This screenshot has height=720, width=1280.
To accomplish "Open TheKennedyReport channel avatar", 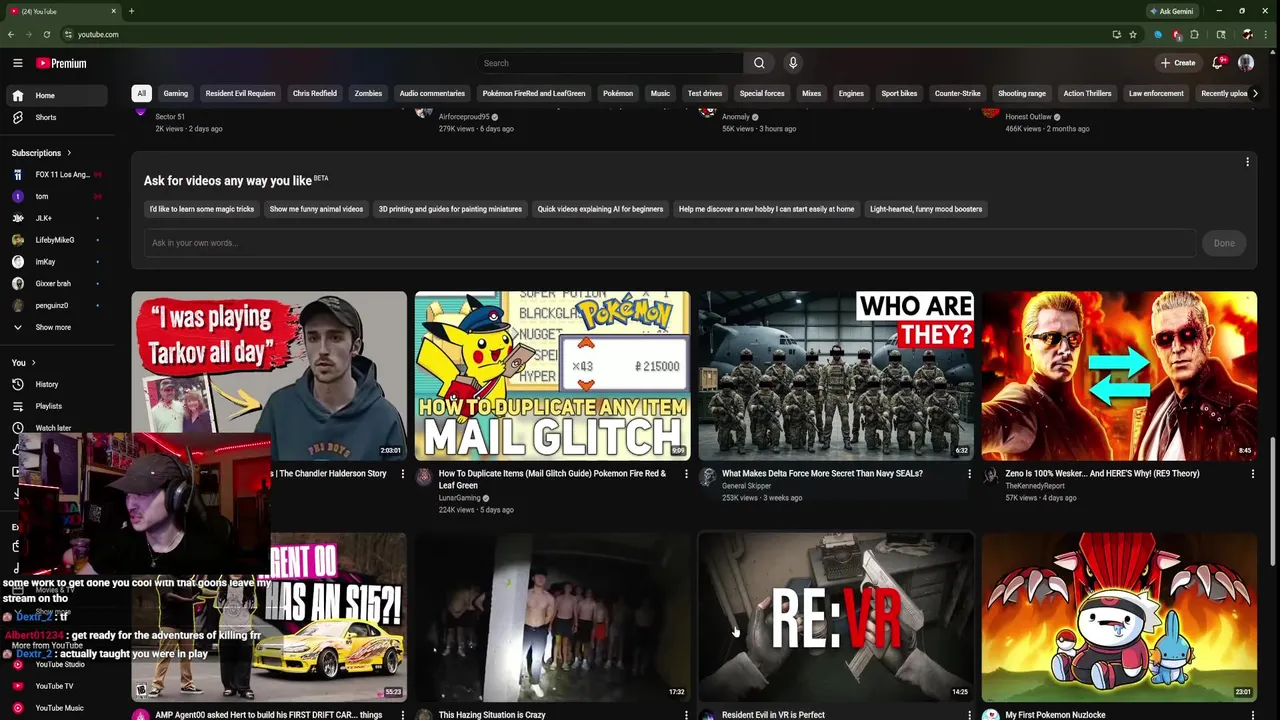I will coord(990,477).
